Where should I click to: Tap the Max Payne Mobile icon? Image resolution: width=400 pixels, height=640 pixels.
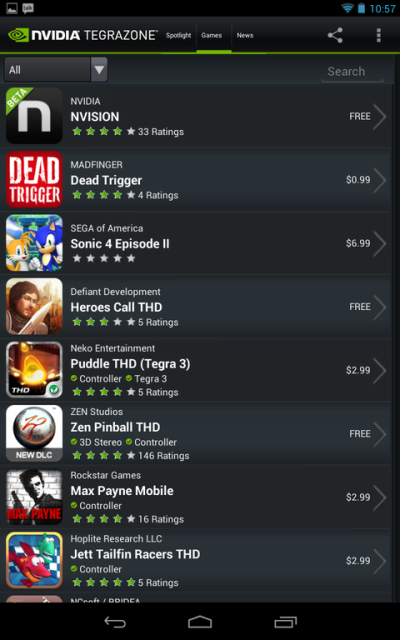pyautogui.click(x=34, y=497)
